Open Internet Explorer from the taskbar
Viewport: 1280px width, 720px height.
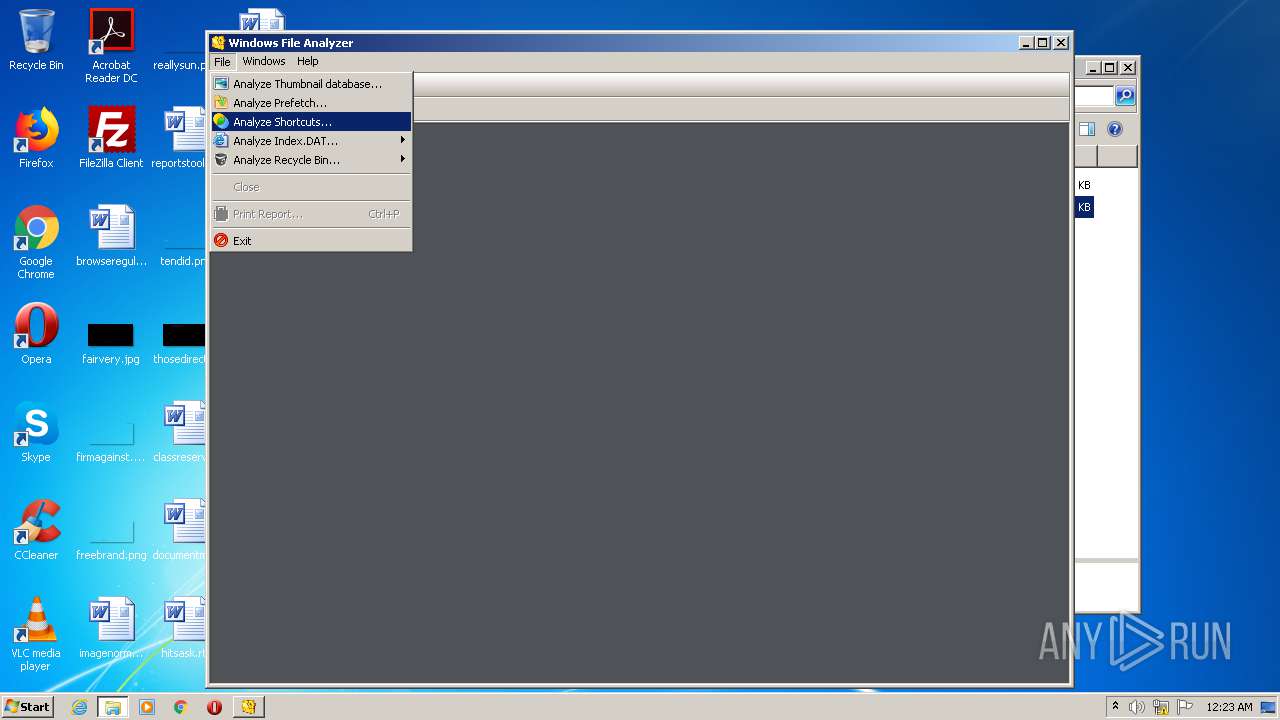(x=79, y=707)
